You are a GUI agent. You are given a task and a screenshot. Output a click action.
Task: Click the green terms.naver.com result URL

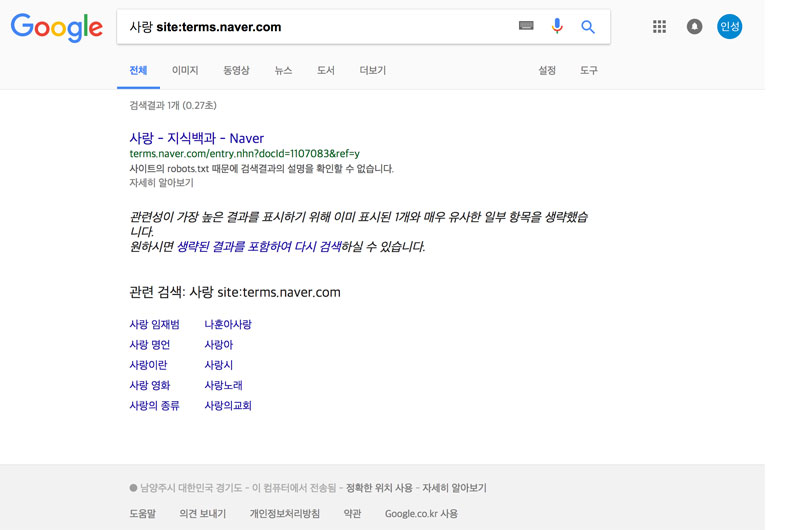[x=244, y=154]
